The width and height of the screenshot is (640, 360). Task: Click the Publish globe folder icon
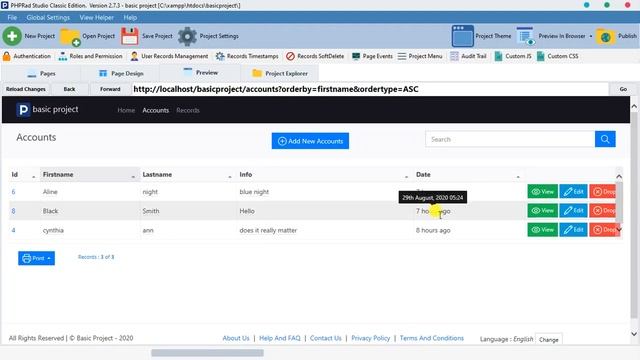[606, 37]
